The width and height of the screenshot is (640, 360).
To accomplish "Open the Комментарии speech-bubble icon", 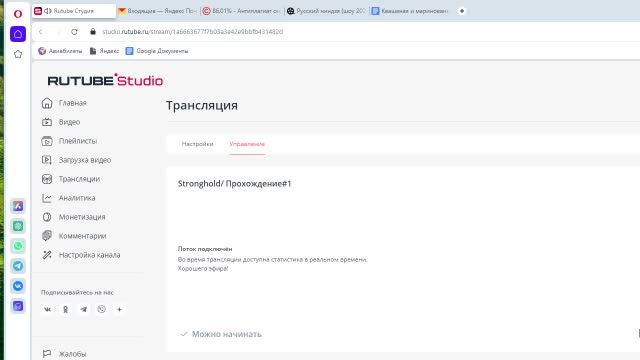I will [x=47, y=236].
